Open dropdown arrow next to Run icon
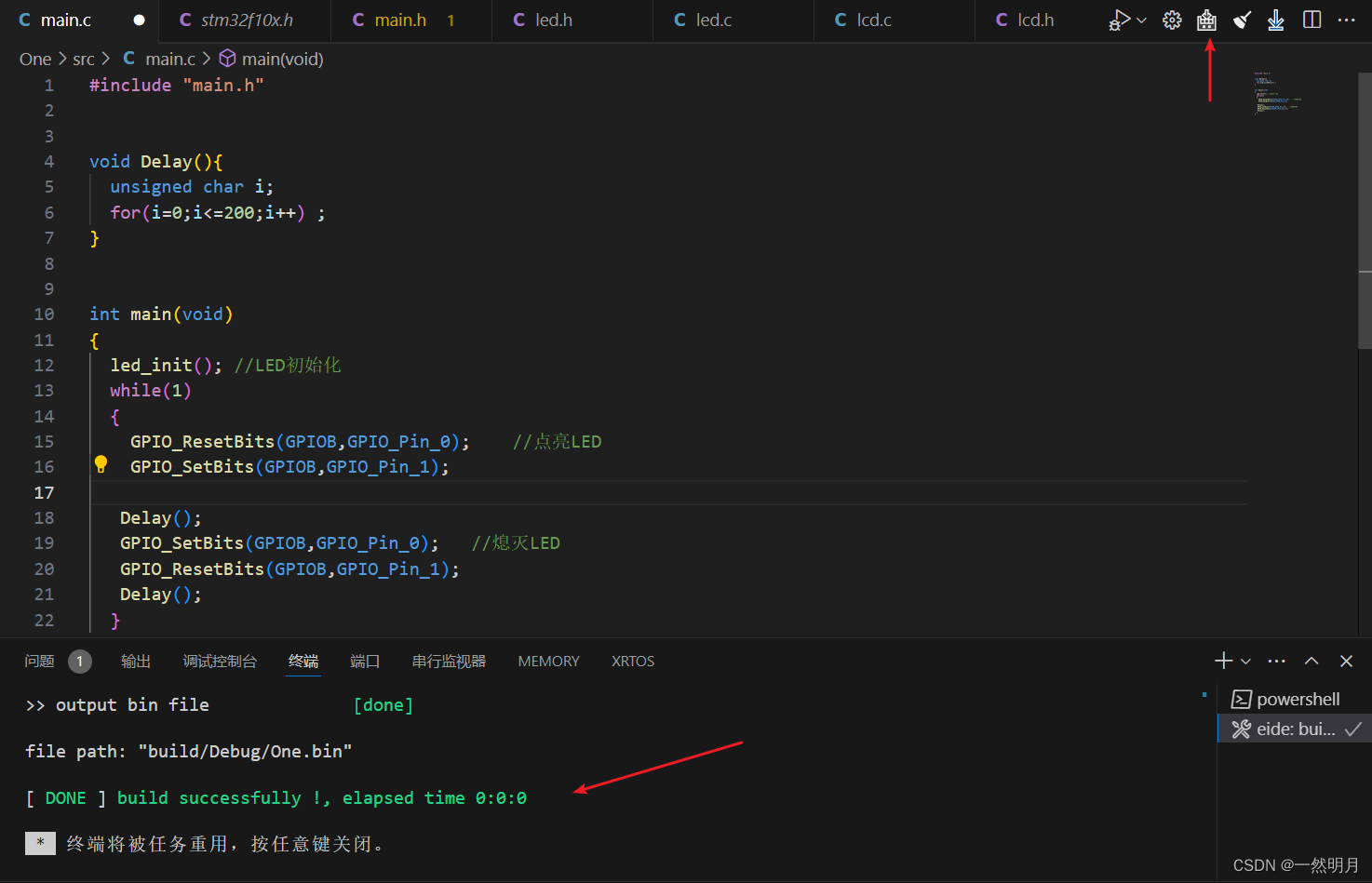Viewport: 1372px width, 883px height. [1142, 20]
